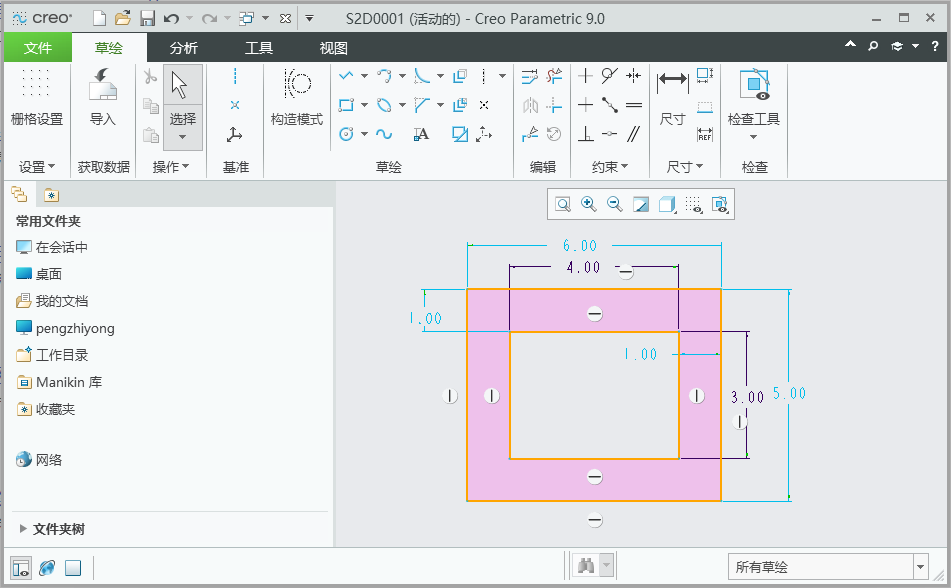Apply the Symmetric constraint
Screen dimensions: 951x588
point(634,76)
